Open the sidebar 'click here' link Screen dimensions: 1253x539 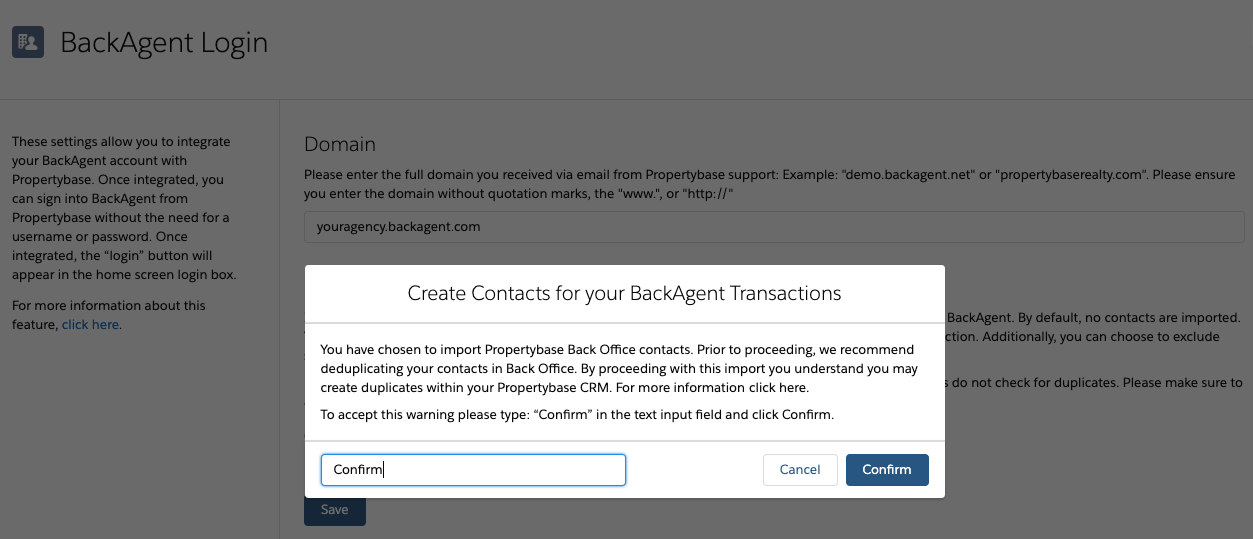90,325
